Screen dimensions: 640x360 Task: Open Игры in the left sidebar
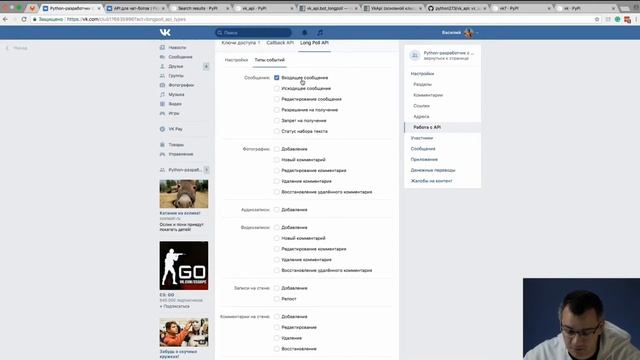174,113
